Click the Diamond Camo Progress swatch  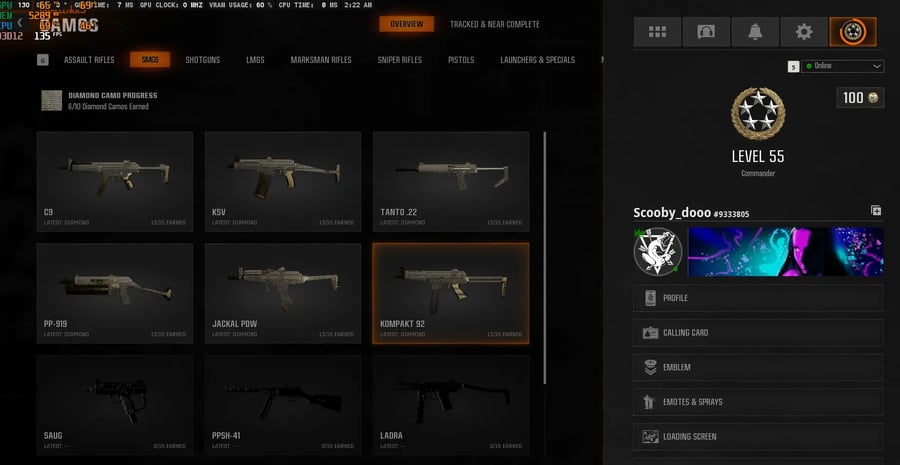tap(52, 100)
